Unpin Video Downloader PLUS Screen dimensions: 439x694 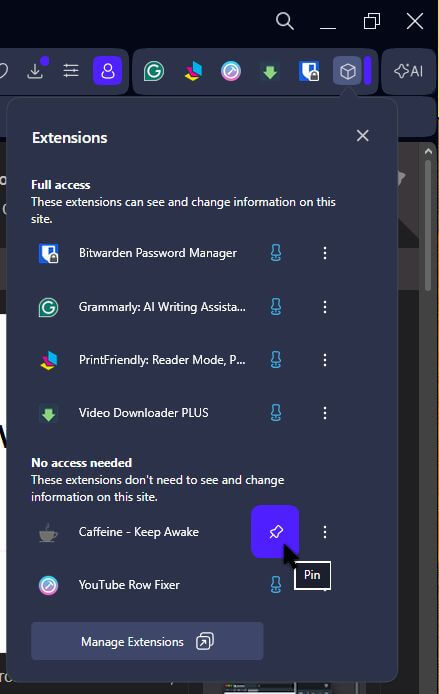coord(276,413)
